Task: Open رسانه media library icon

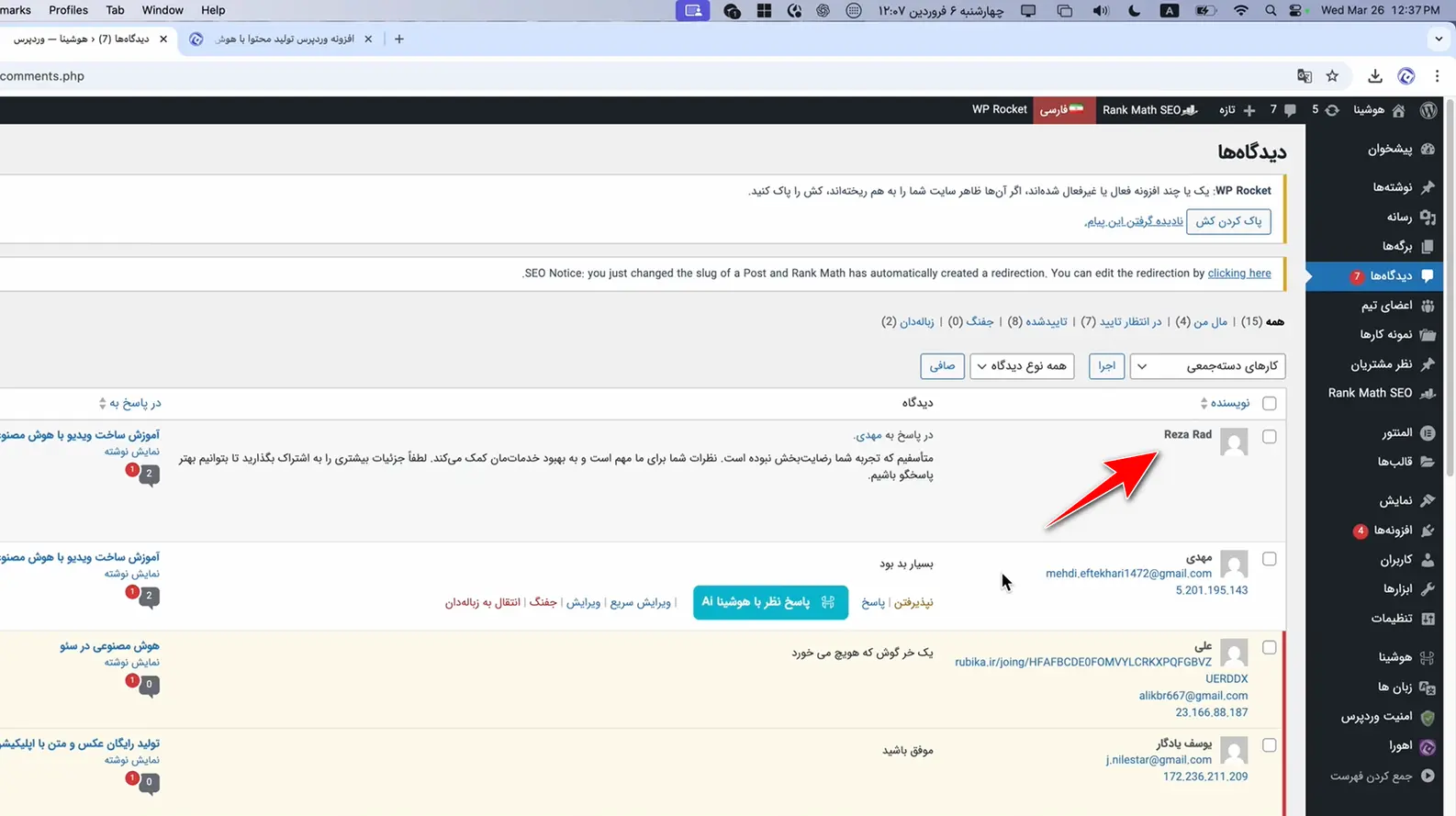Action: [x=1428, y=218]
